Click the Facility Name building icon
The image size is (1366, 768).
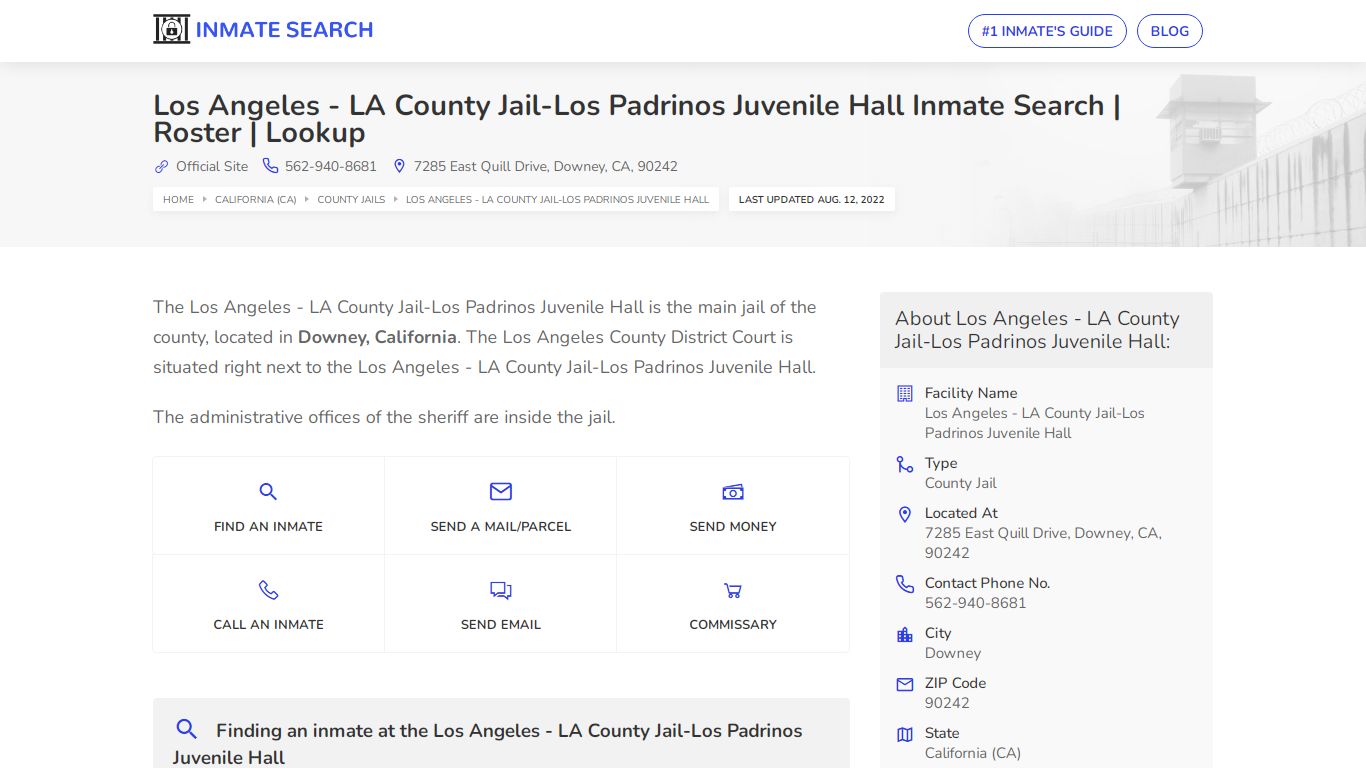905,393
